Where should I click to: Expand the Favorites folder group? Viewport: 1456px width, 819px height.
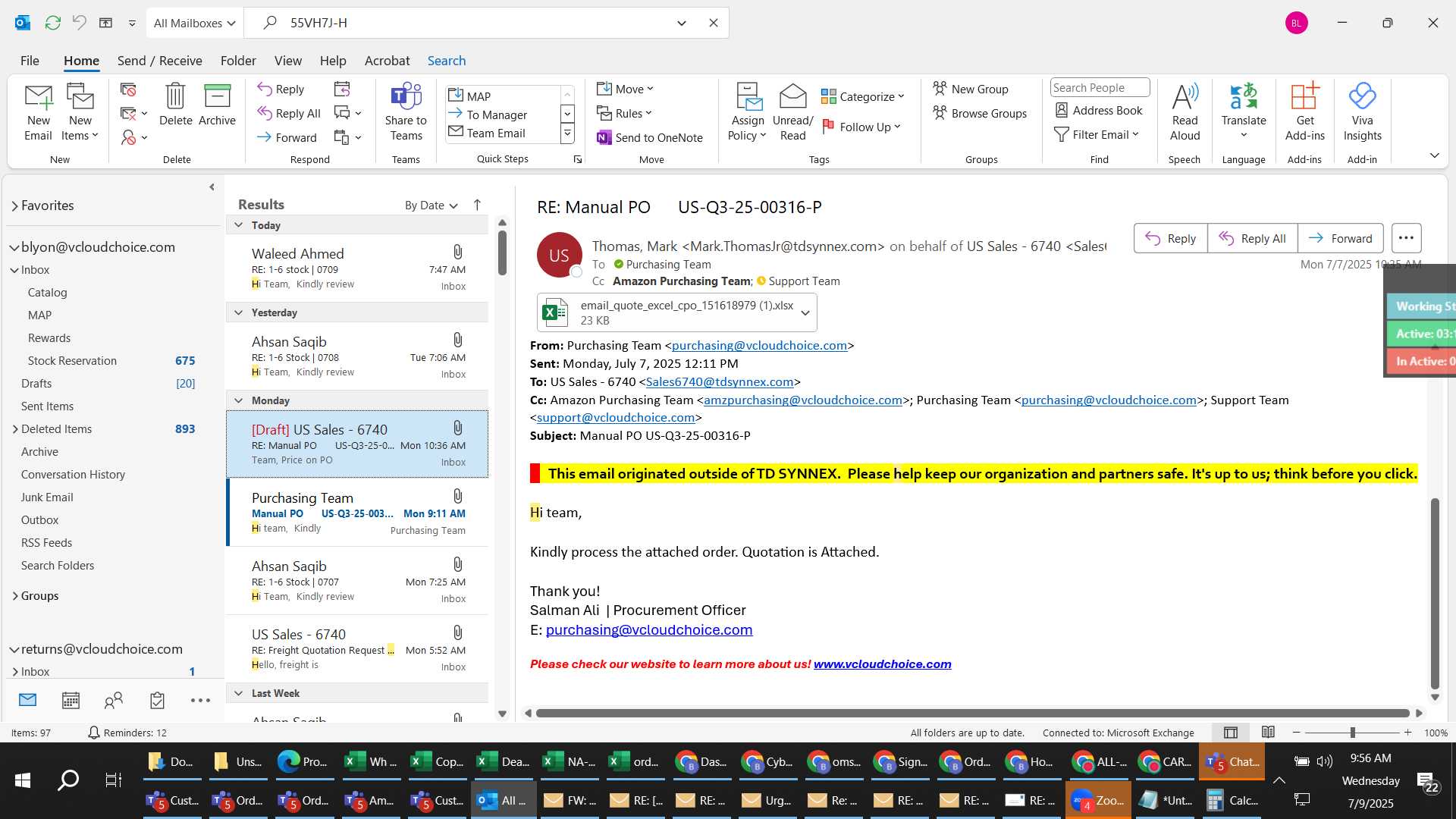pyautogui.click(x=14, y=206)
